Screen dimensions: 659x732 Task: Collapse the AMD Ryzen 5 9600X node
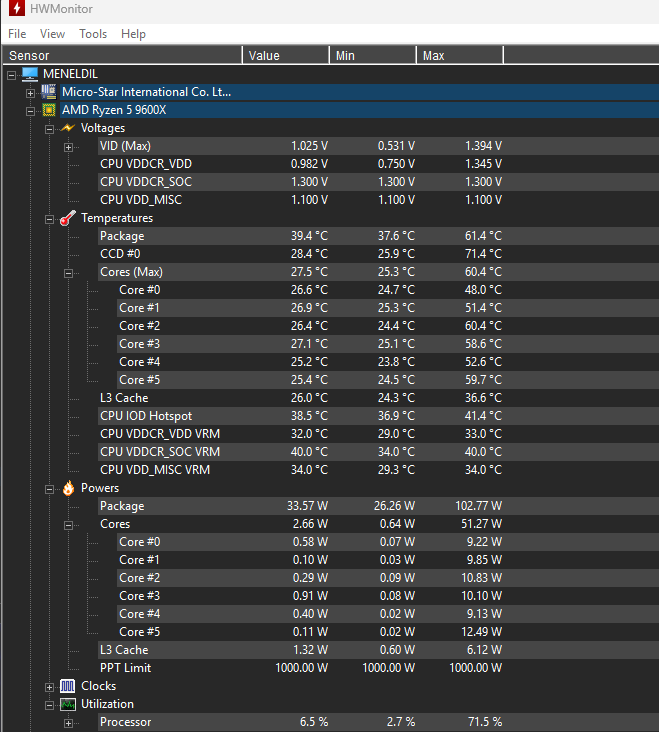pyautogui.click(x=30, y=111)
